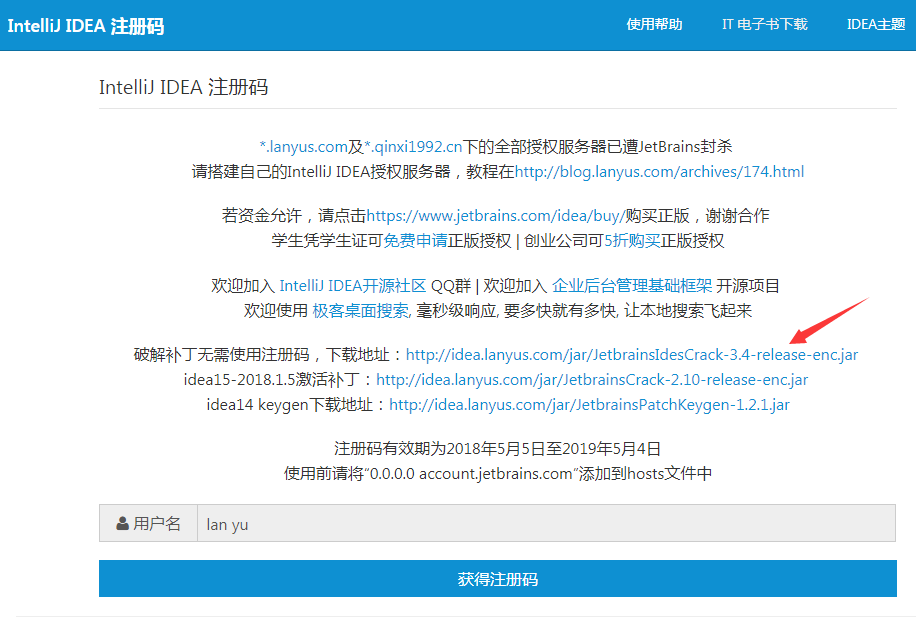Click the 免费申请 student license link
This screenshot has height=634, width=916.
(415, 241)
